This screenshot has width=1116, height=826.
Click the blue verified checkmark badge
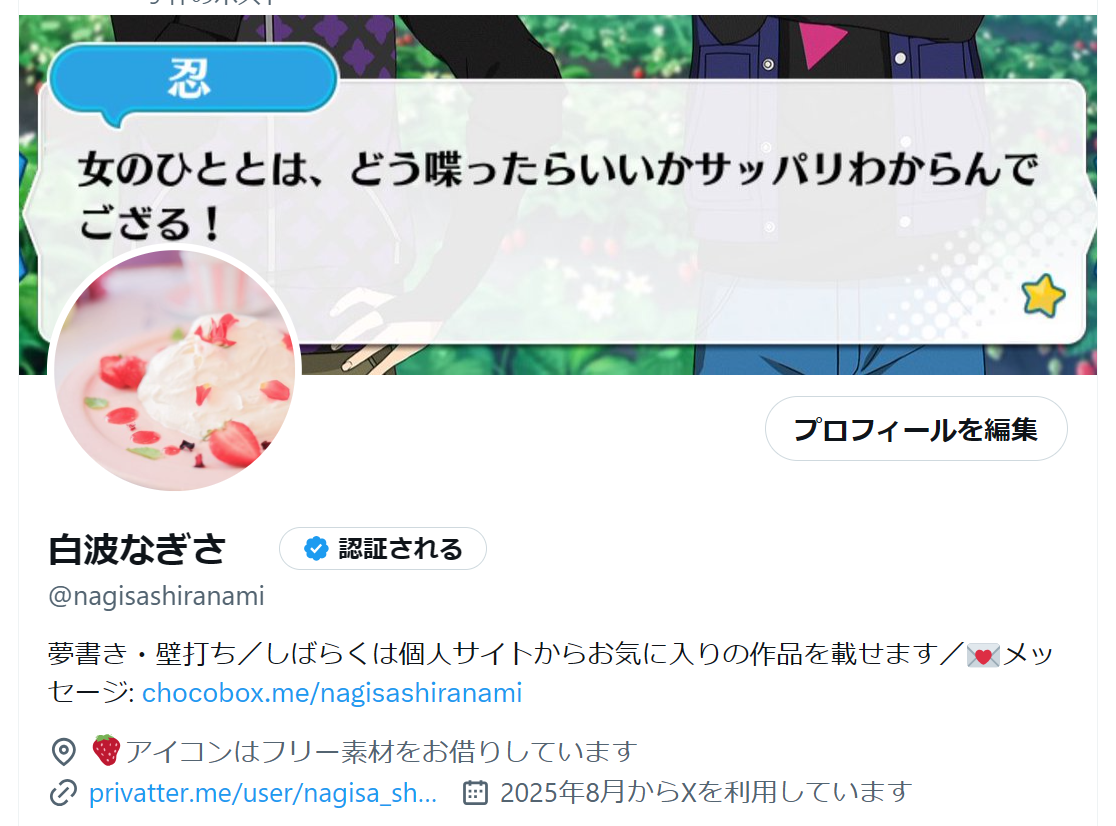click(316, 549)
